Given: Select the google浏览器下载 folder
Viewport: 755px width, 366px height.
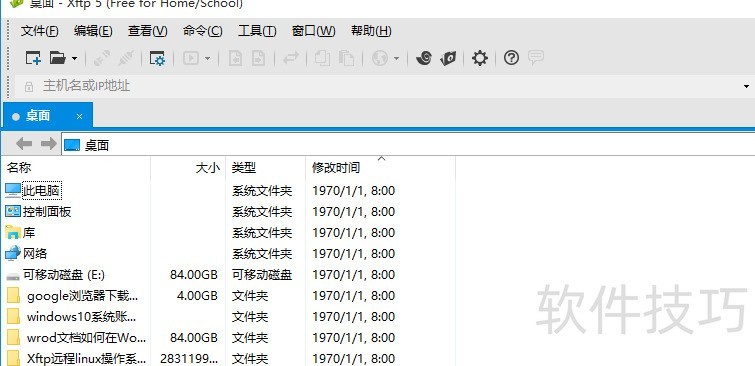Looking at the screenshot, I should click(82, 296).
